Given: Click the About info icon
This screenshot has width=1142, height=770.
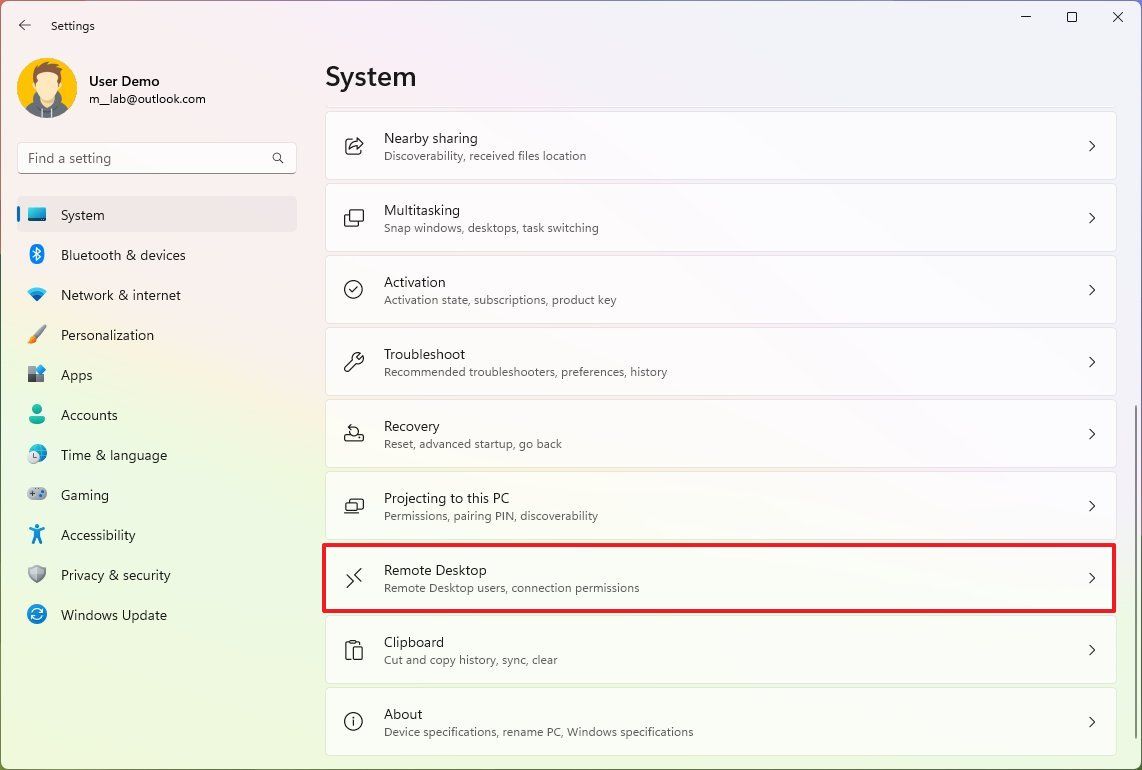Looking at the screenshot, I should pos(353,722).
